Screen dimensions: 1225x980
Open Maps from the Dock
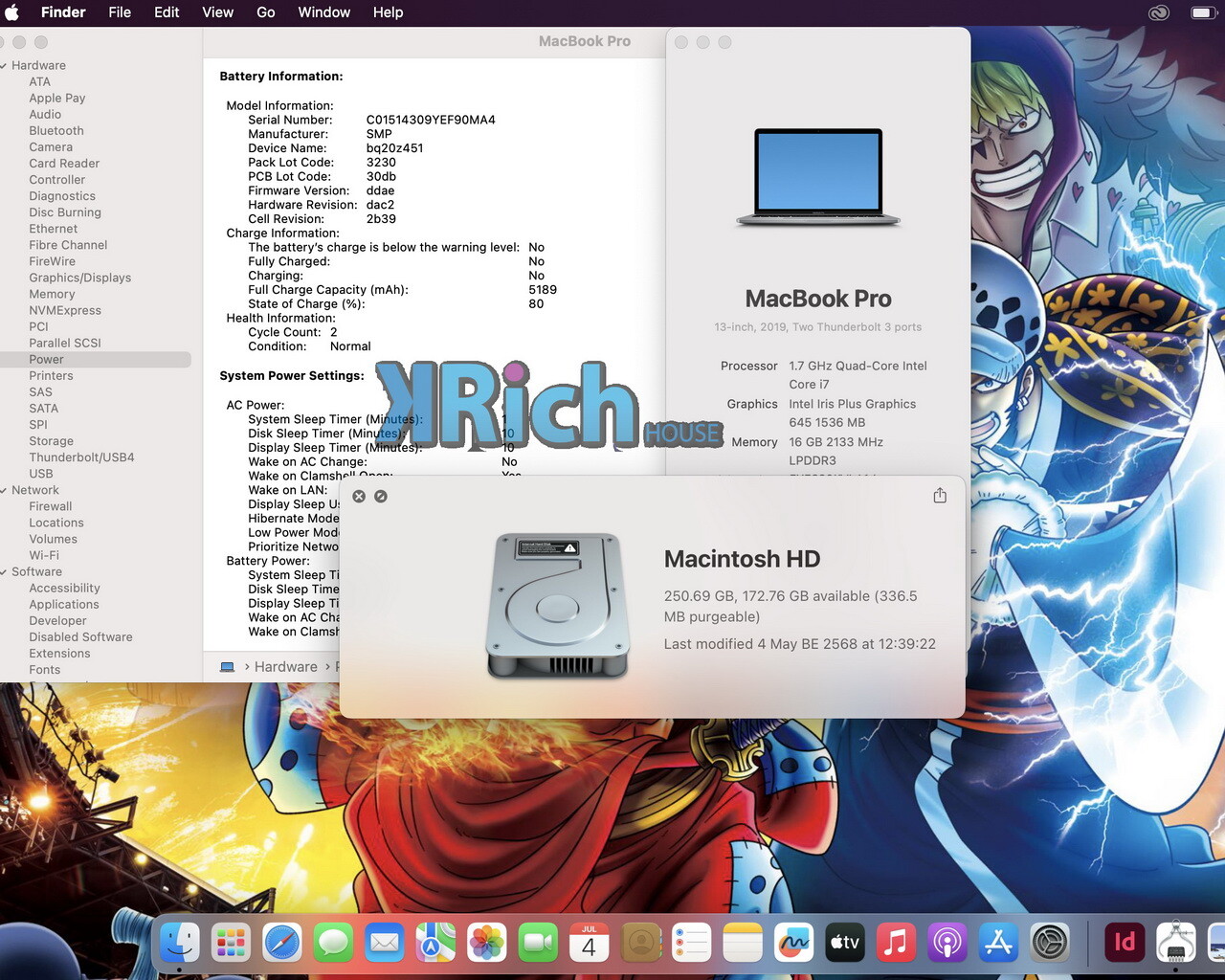(x=435, y=944)
